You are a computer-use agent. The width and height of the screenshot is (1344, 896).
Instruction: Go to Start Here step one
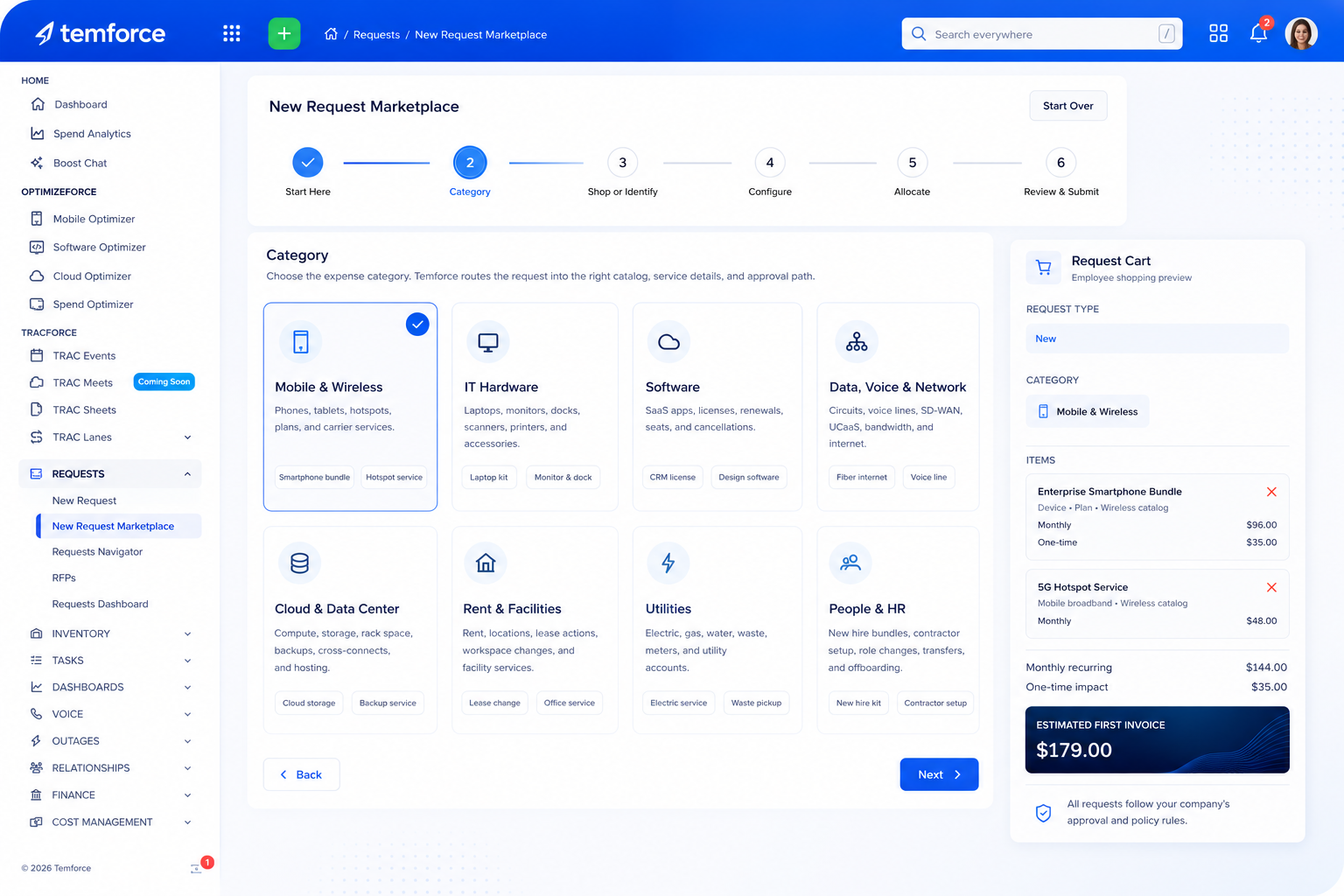[x=308, y=163]
